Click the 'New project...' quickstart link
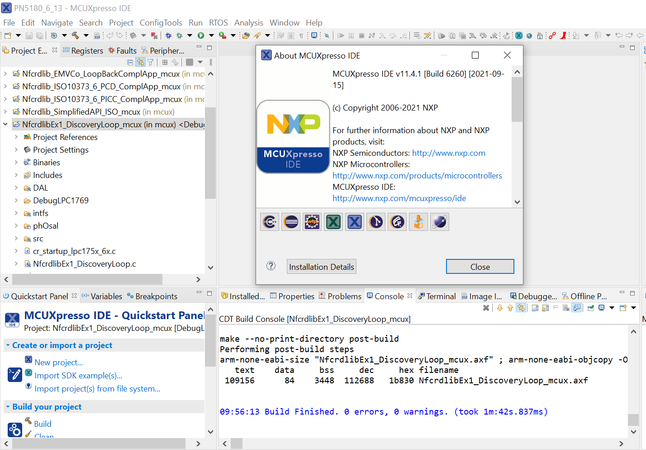The width and height of the screenshot is (646, 450). 59,363
